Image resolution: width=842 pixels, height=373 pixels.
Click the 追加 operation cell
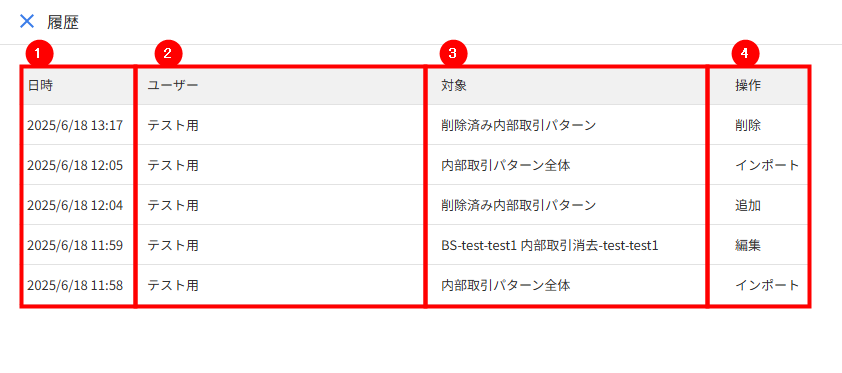point(748,205)
